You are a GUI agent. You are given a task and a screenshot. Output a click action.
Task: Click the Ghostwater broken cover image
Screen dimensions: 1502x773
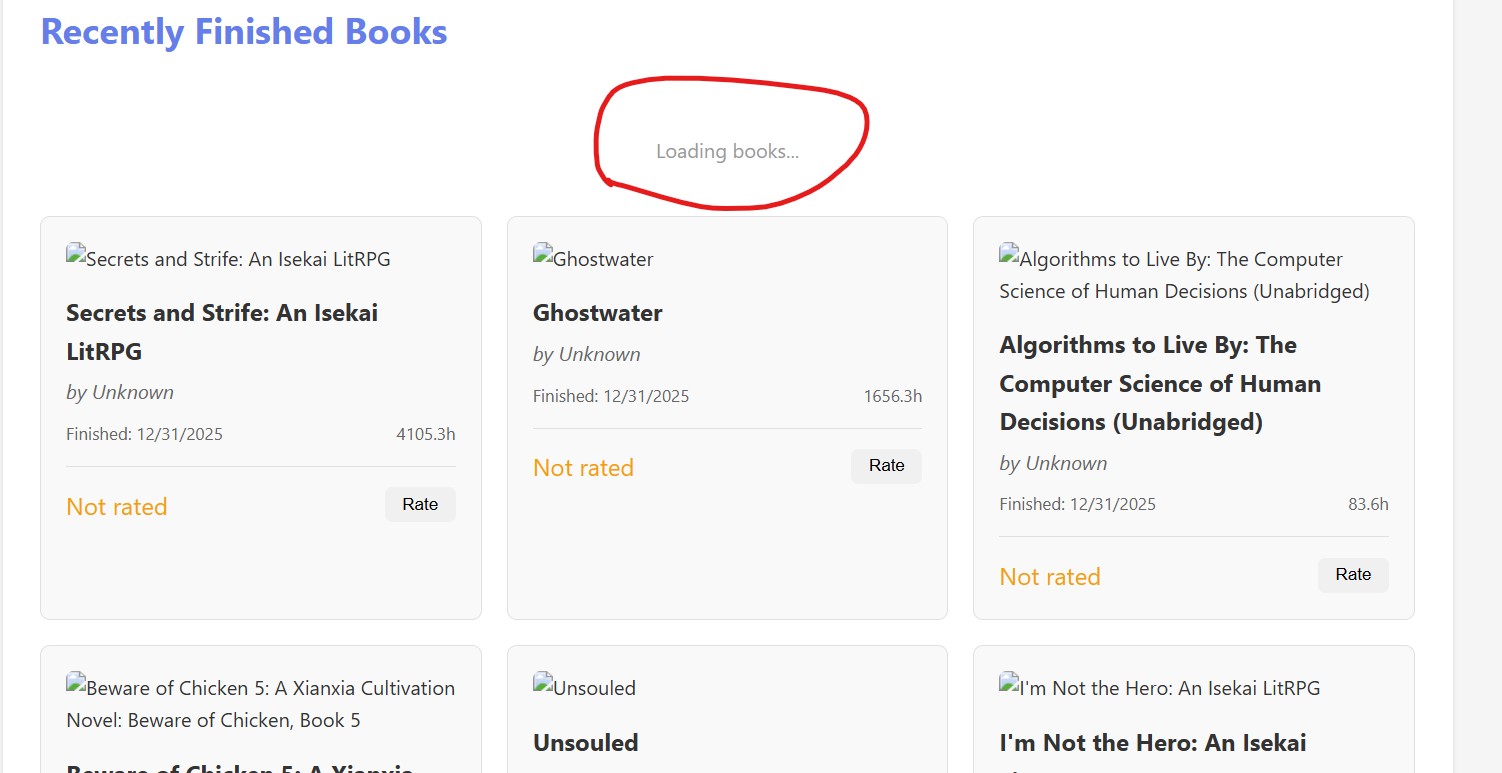593,259
